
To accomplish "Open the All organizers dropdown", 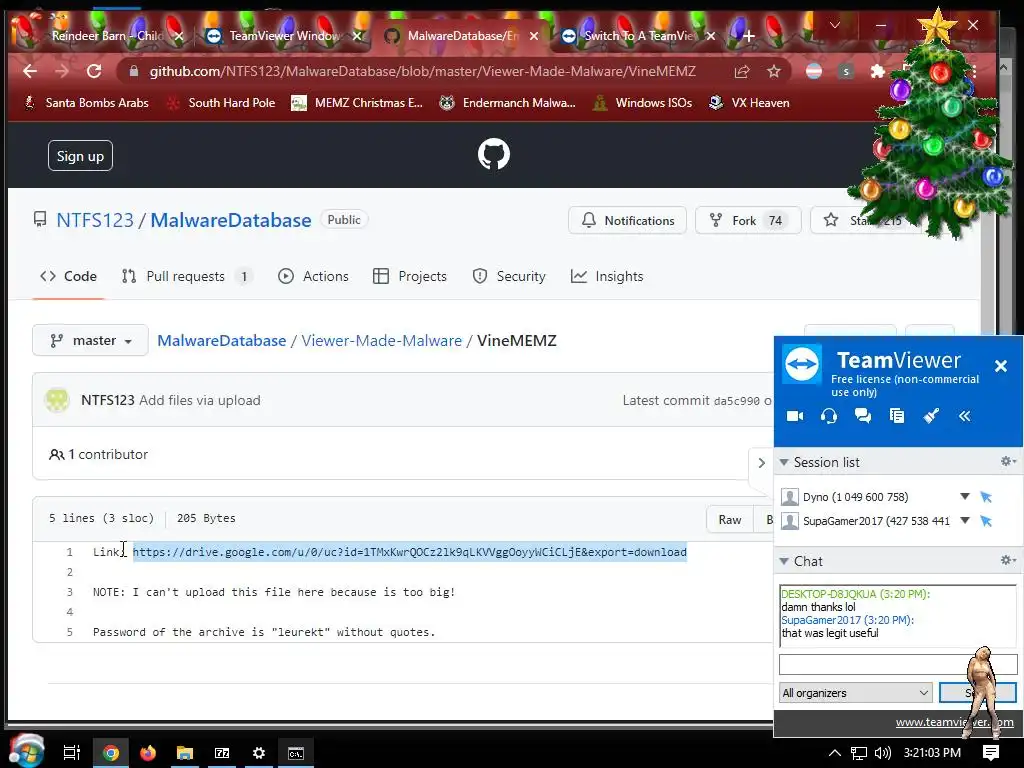I will [x=855, y=693].
